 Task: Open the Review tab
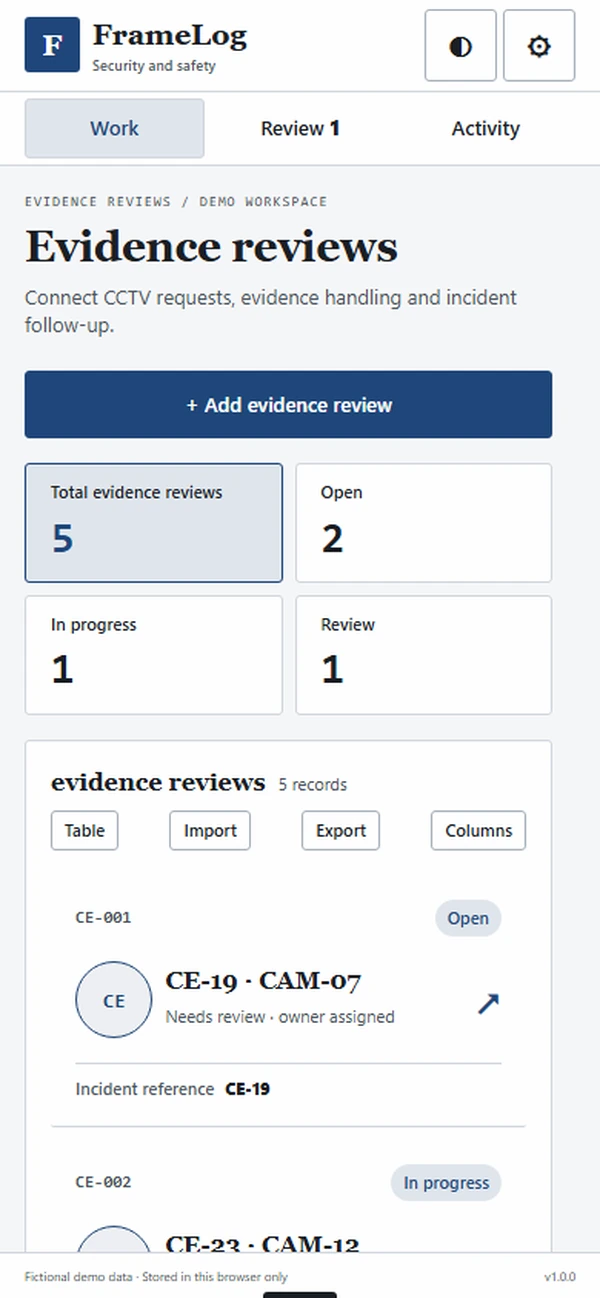(x=300, y=128)
